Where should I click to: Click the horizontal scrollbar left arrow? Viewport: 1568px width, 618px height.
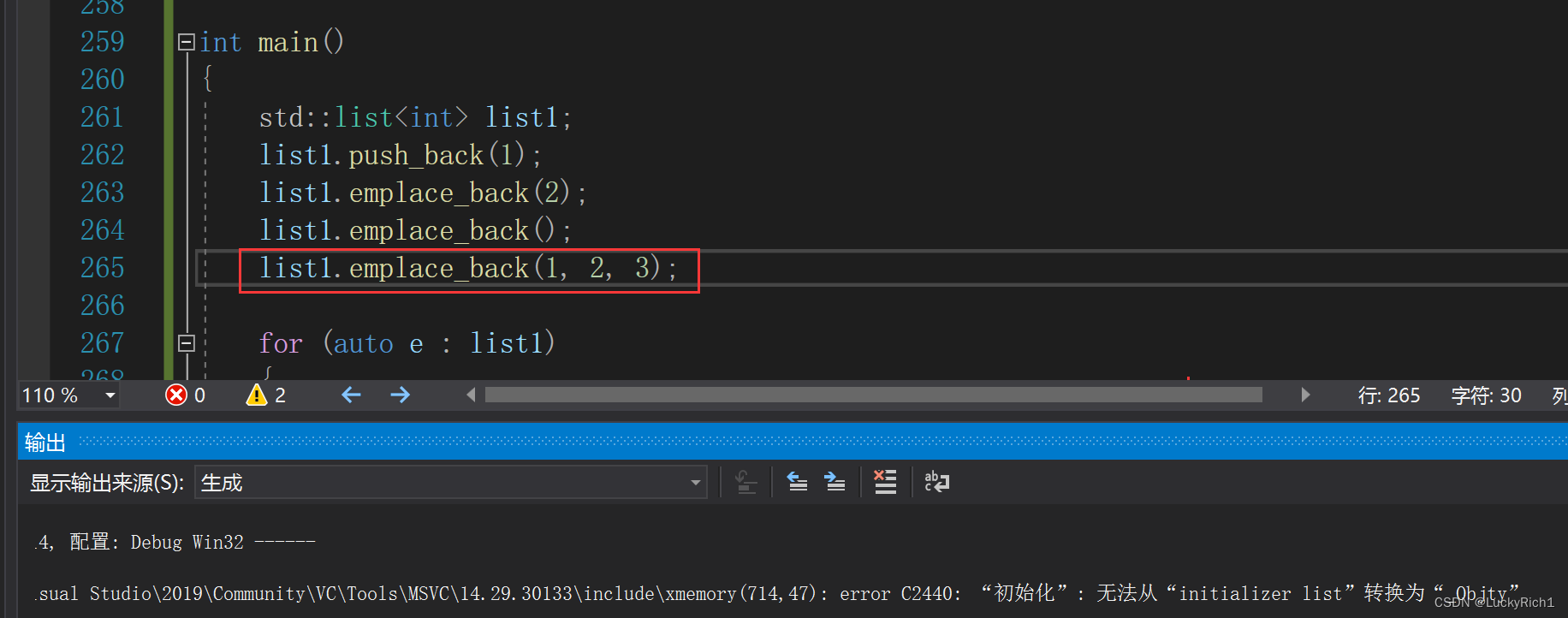[x=471, y=395]
